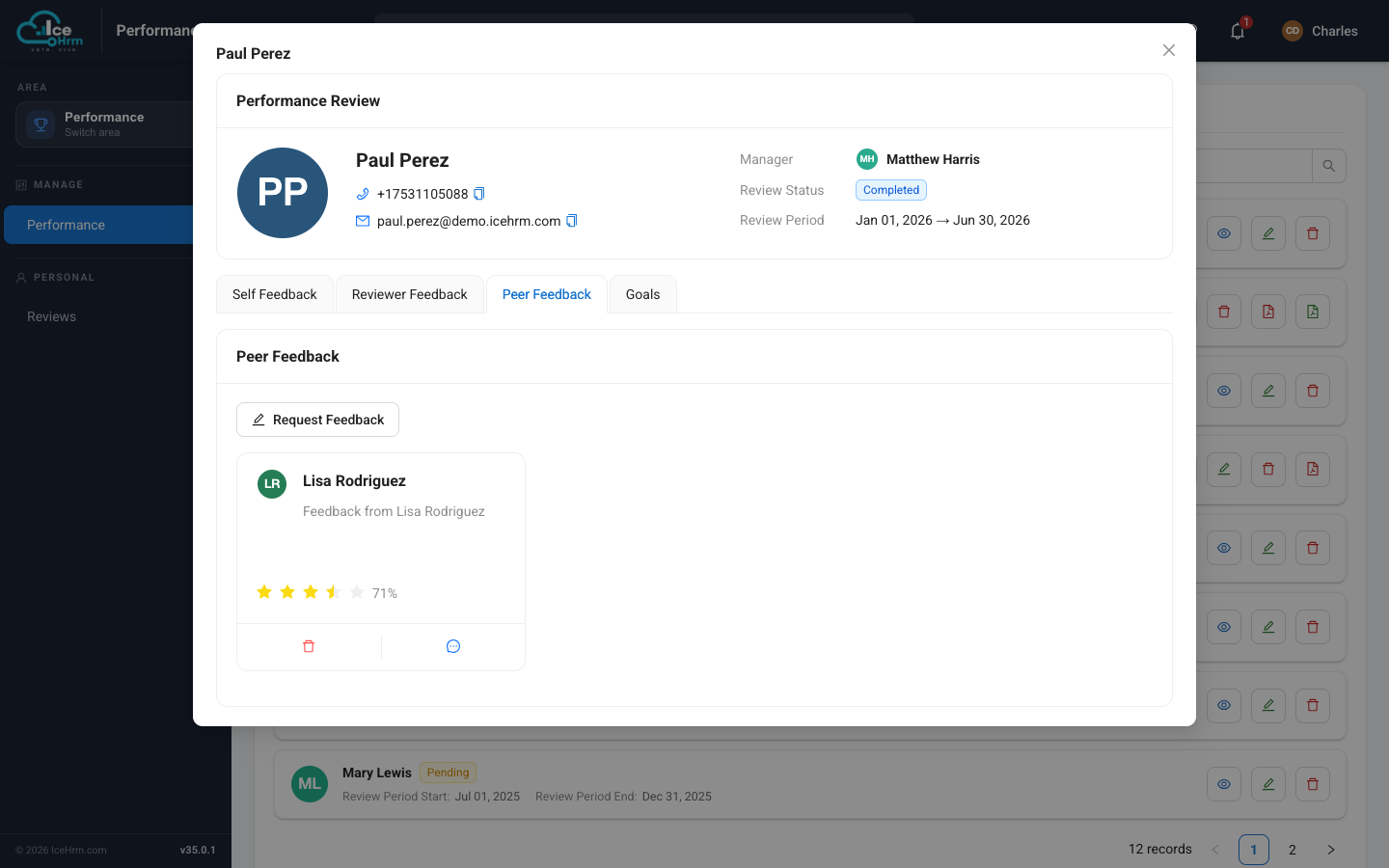Viewport: 1389px width, 868px height.
Task: Go to page 2 of records
Action: click(x=1293, y=850)
